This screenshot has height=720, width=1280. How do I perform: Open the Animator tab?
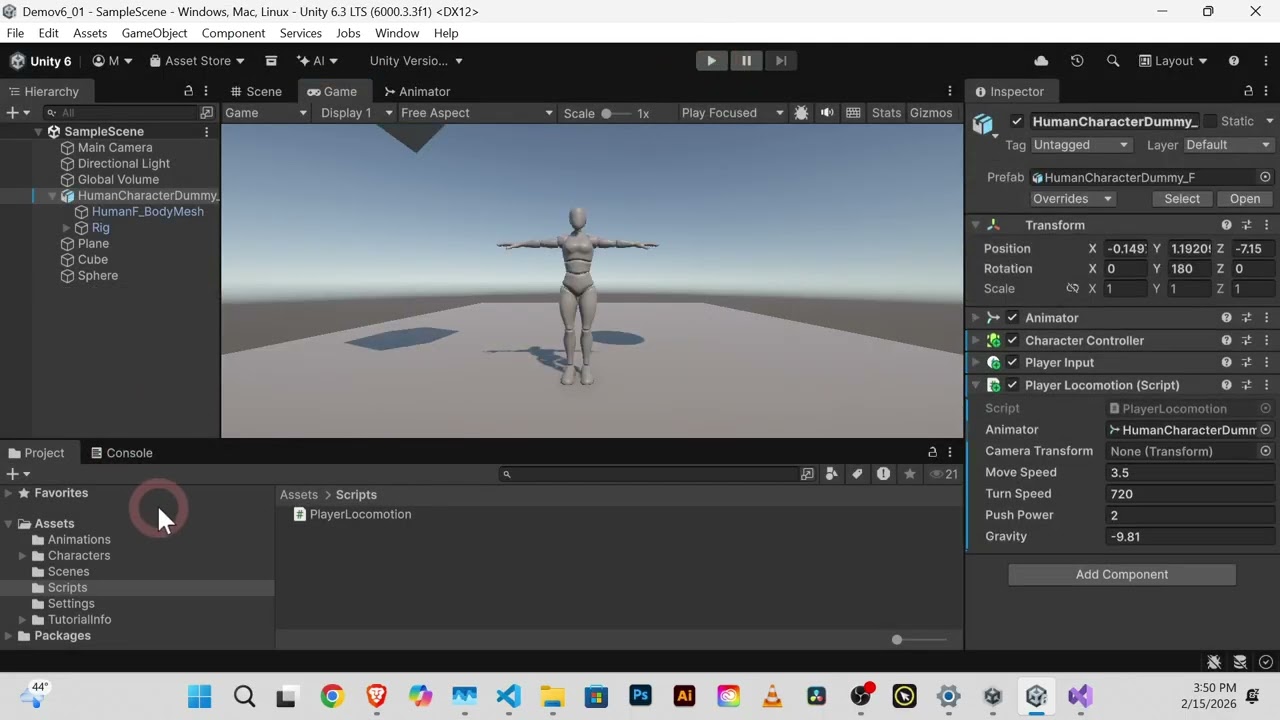click(417, 91)
